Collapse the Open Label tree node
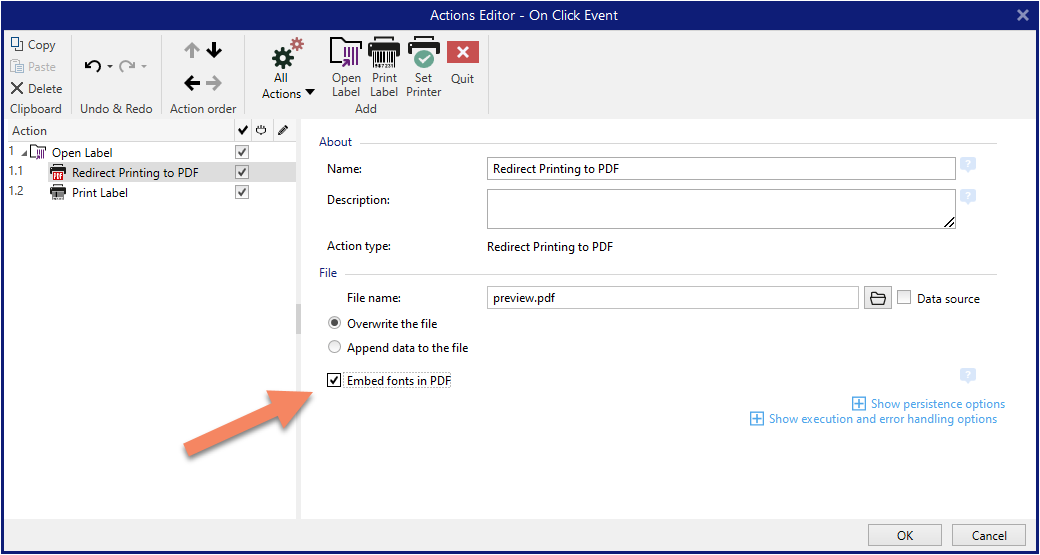Image resolution: width=1040 pixels, height=555 pixels. pyautogui.click(x=25, y=153)
